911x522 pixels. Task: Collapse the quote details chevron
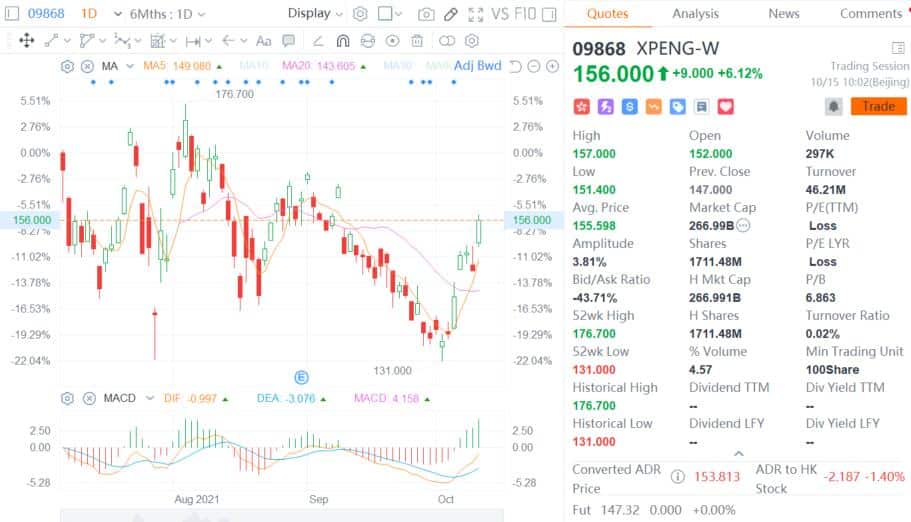pyautogui.click(x=738, y=453)
